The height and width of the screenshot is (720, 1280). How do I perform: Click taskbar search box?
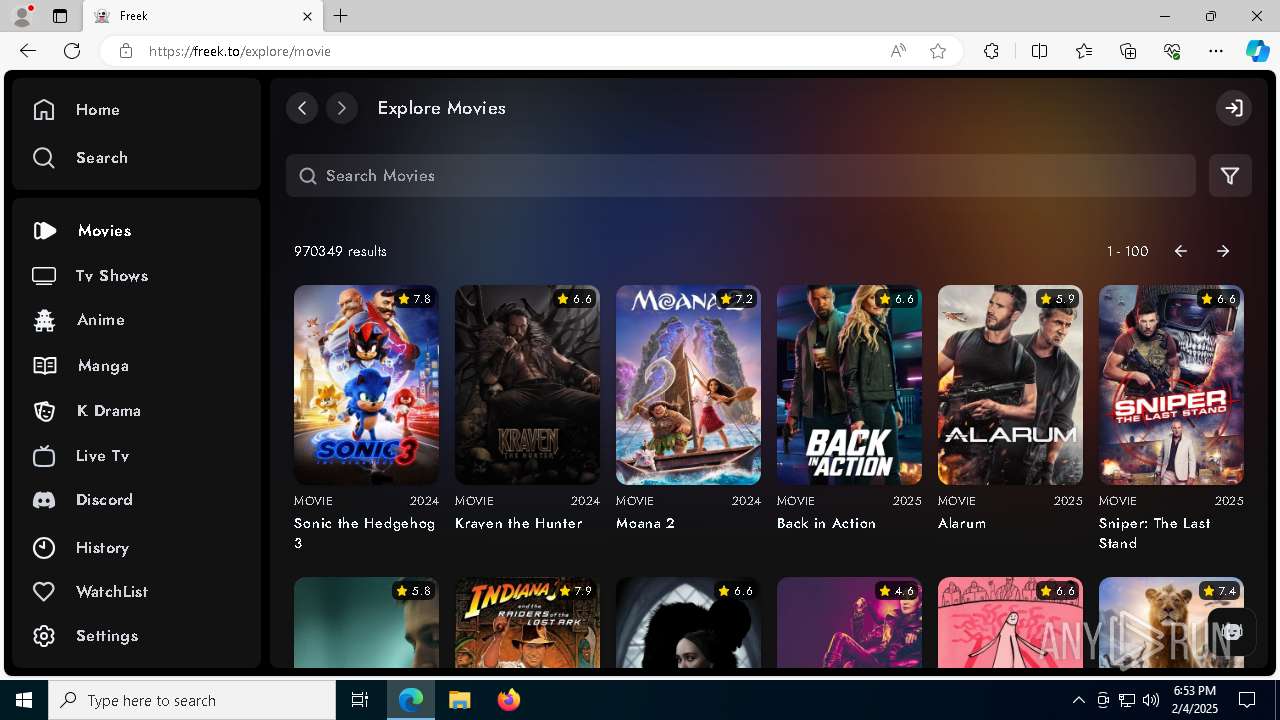coord(192,700)
